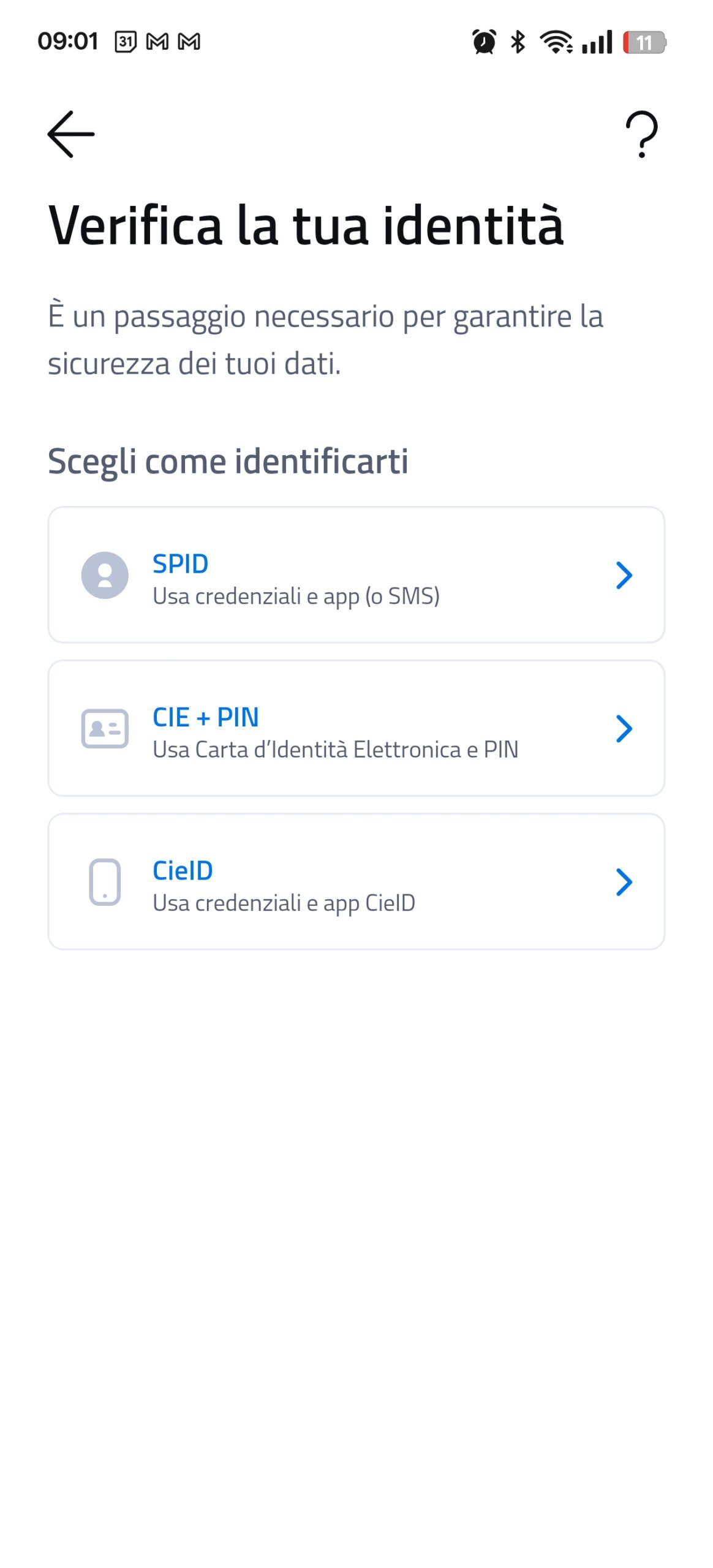Open CieID option using its chevron
713x1568 pixels.
coord(624,882)
